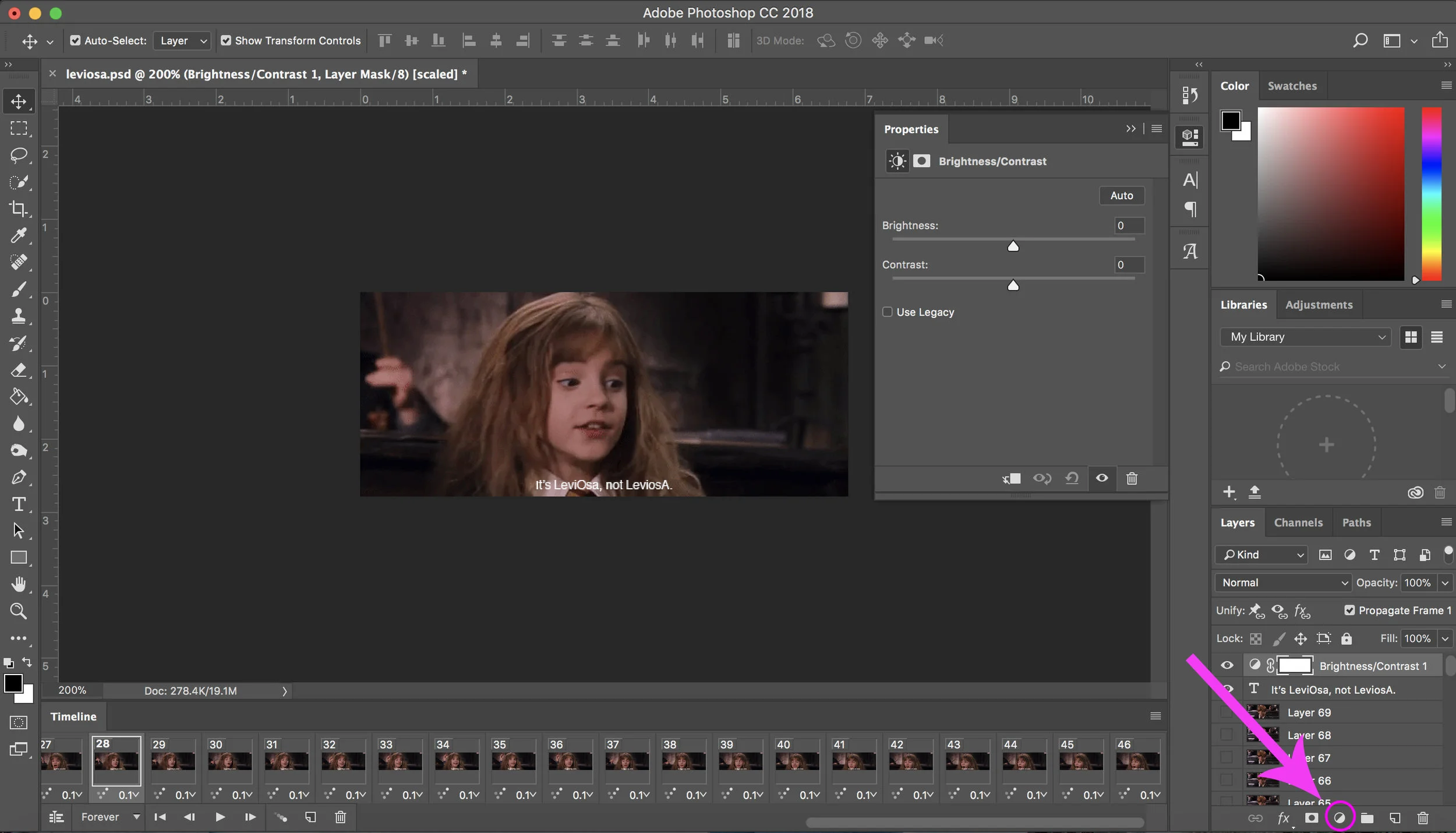Image resolution: width=1456 pixels, height=833 pixels.
Task: Select the Brush tool
Action: pyautogui.click(x=19, y=289)
